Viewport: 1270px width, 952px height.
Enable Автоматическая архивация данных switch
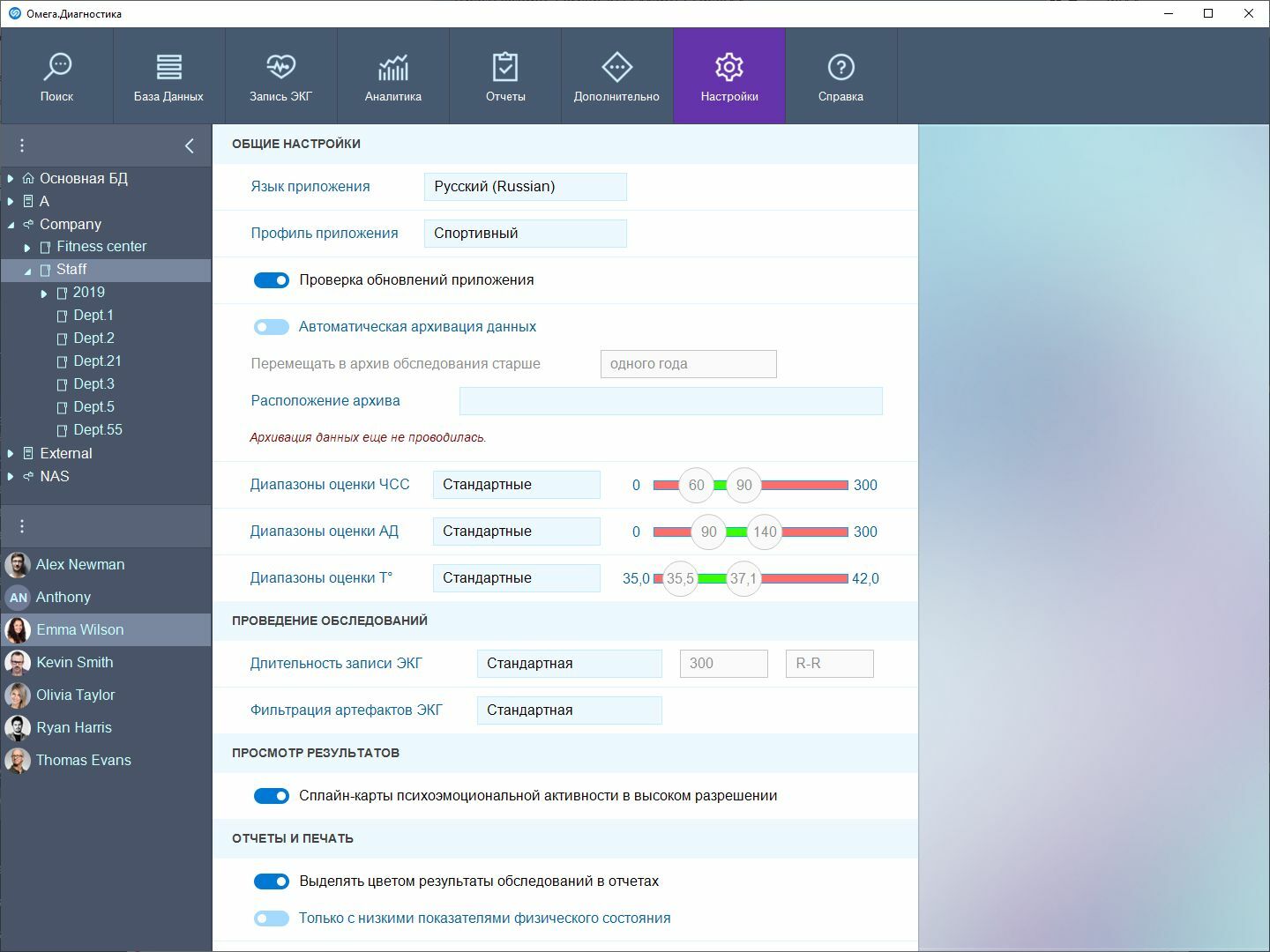272,327
